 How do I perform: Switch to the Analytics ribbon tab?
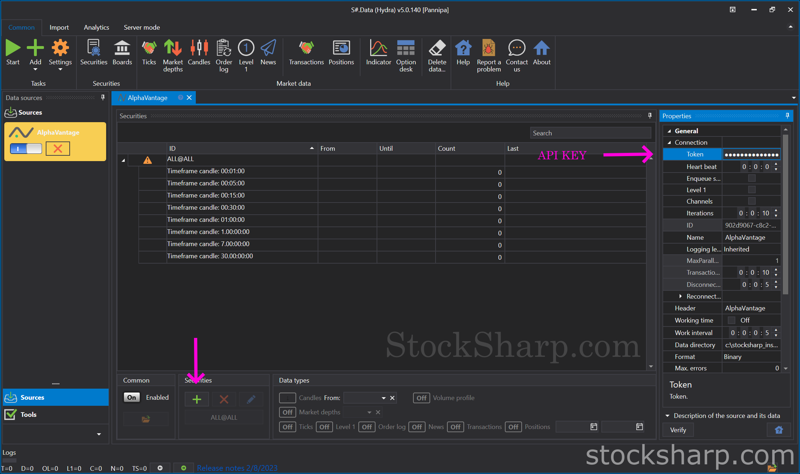(x=96, y=28)
